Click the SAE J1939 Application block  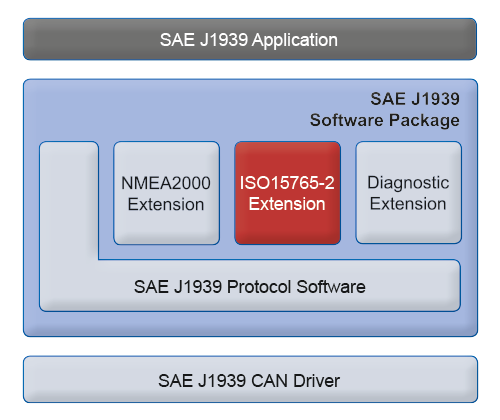250,39
